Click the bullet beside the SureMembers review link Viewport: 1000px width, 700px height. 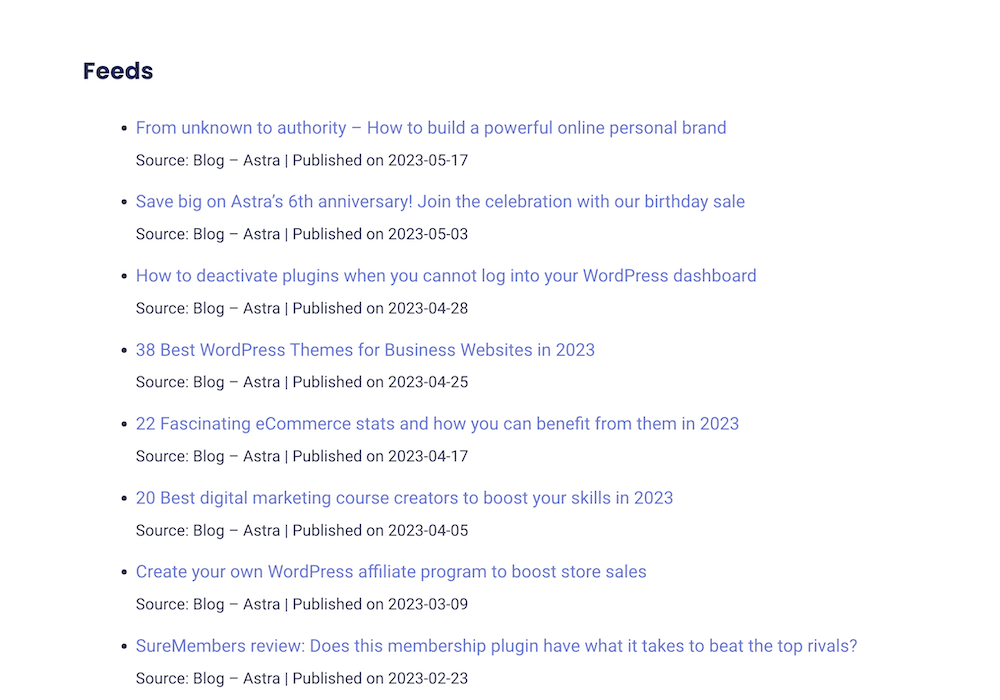[x=124, y=646]
